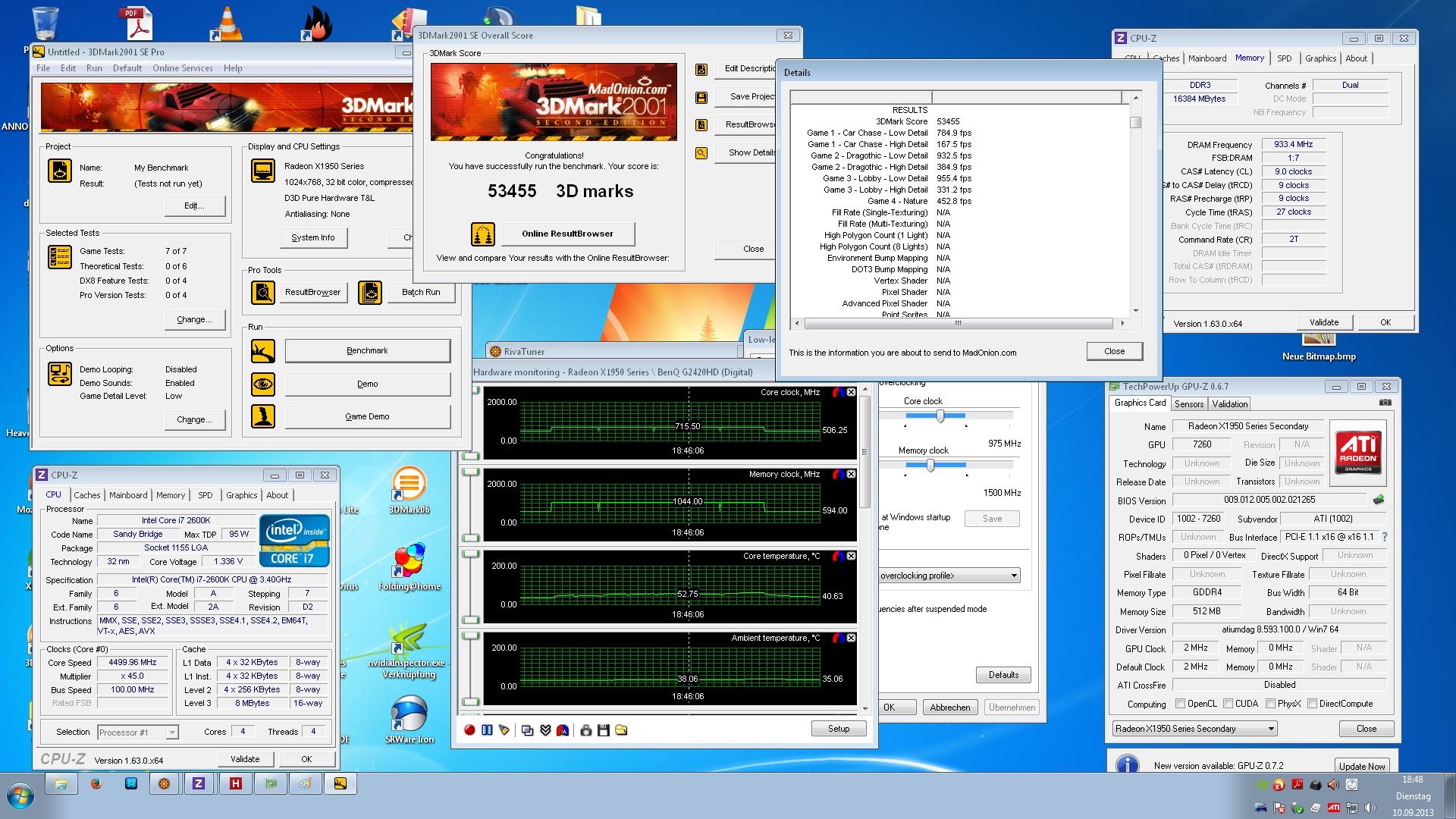This screenshot has width=1456, height=819.
Task: Click horizontal scrollbar in Details window
Action: (959, 323)
